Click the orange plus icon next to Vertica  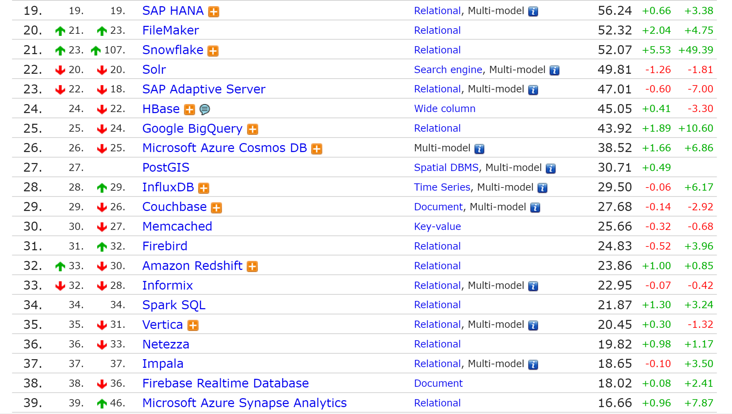click(193, 325)
